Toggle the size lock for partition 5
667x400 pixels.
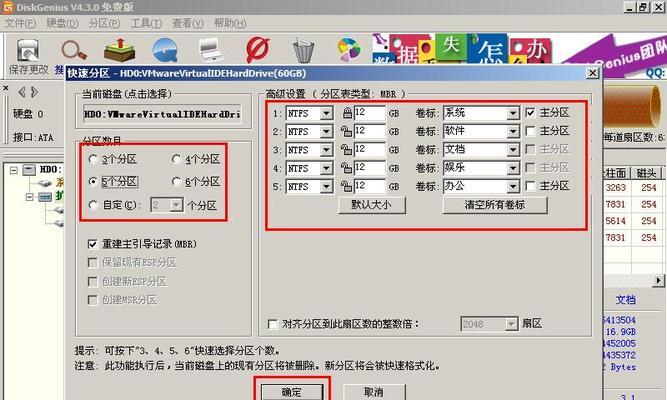(346, 186)
